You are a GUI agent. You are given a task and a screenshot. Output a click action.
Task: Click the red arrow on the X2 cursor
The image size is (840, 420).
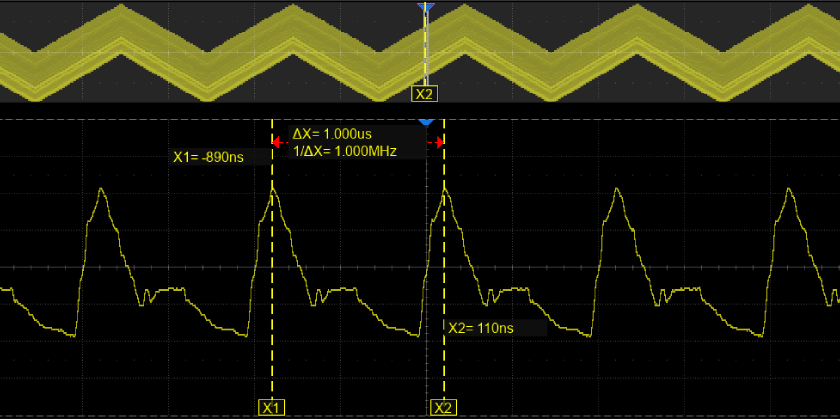[x=435, y=143]
